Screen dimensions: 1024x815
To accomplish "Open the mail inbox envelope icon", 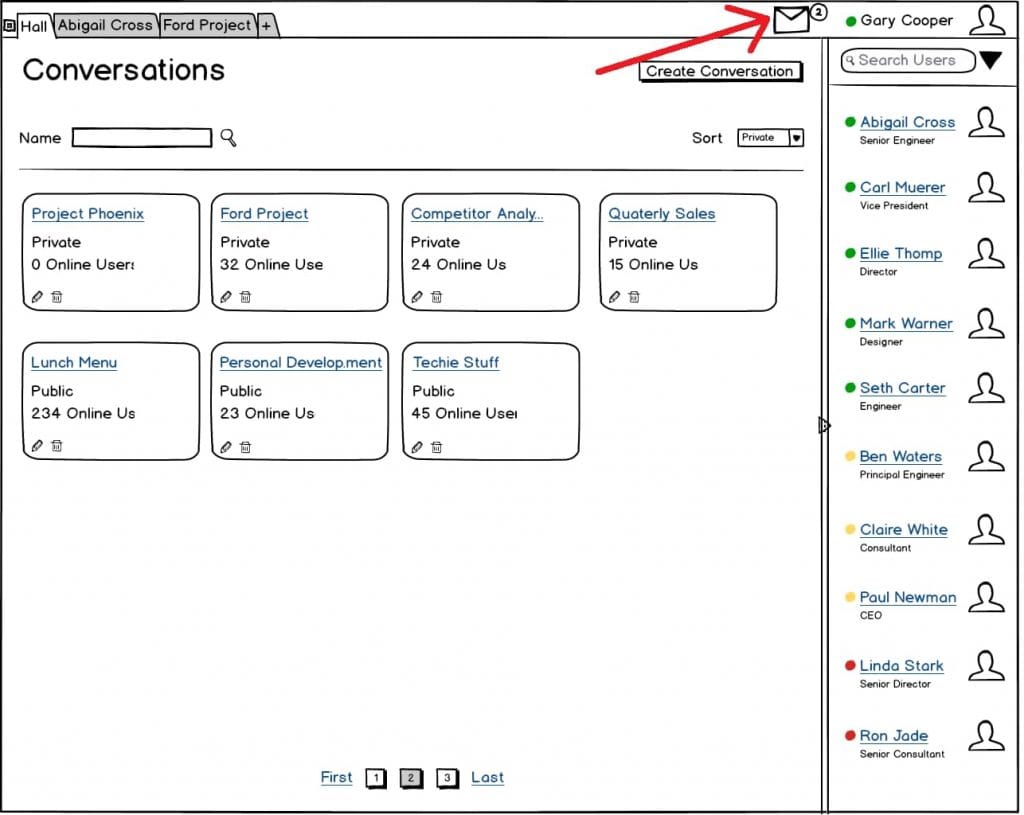I will tap(790, 19).
